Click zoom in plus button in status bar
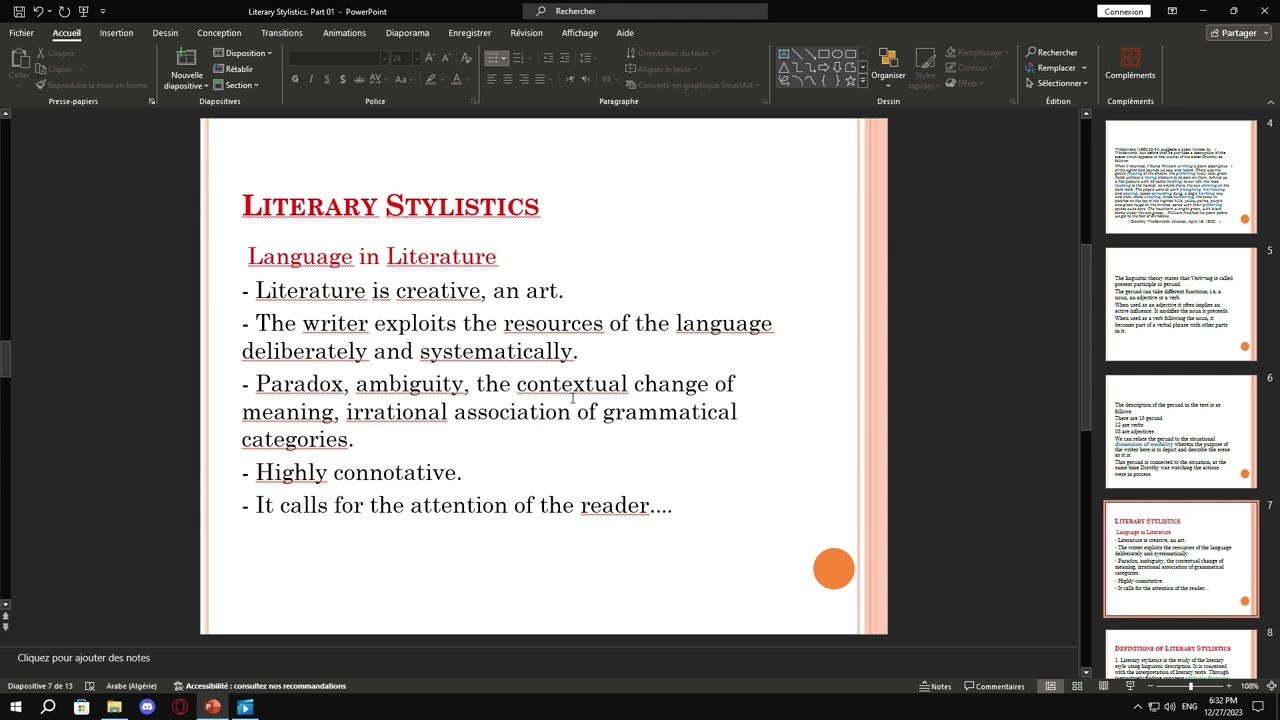The height and width of the screenshot is (720, 1280). point(1231,686)
